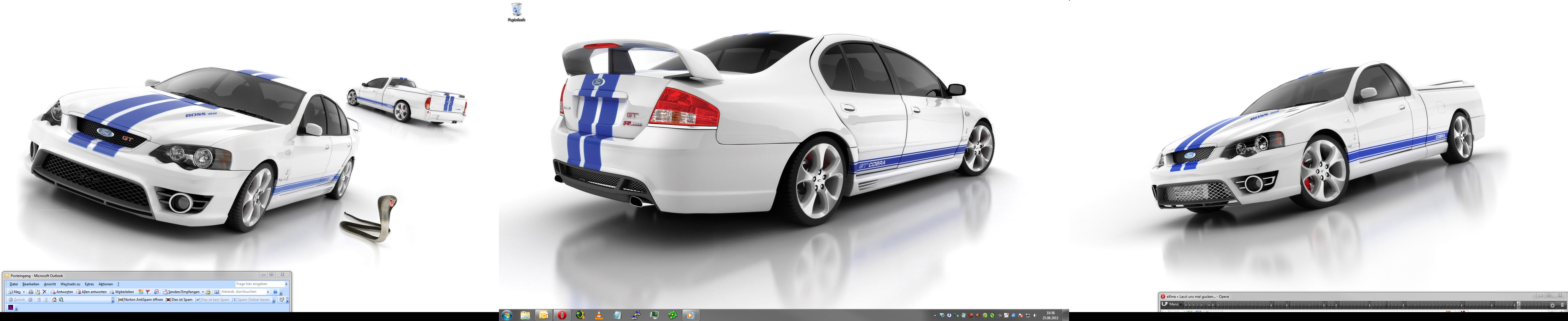Screen dimensions: 1568x321
Task: Click the volume speaker tray icon
Action: [x=1035, y=316]
